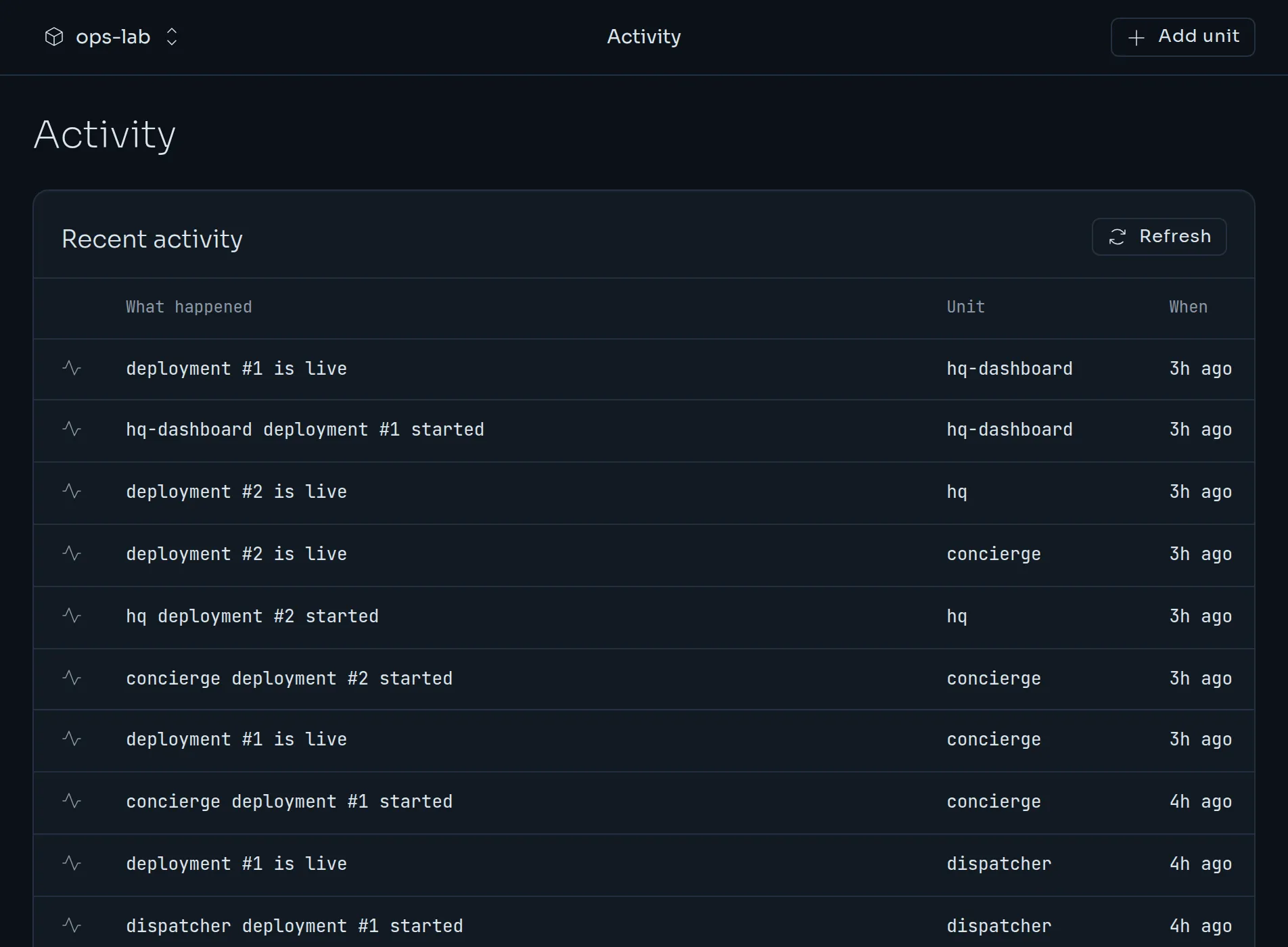Click the large Activity page heading

click(x=105, y=135)
